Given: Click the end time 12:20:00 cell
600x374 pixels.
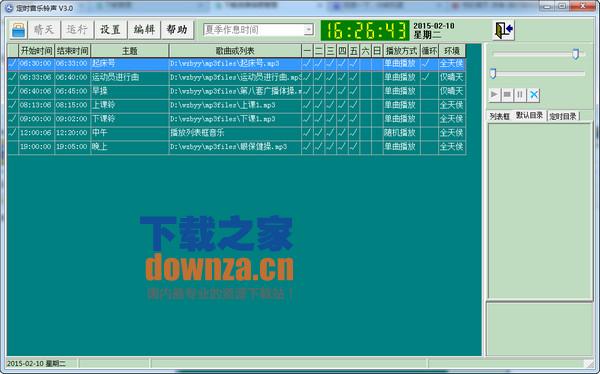Looking at the screenshot, I should coord(72,133).
